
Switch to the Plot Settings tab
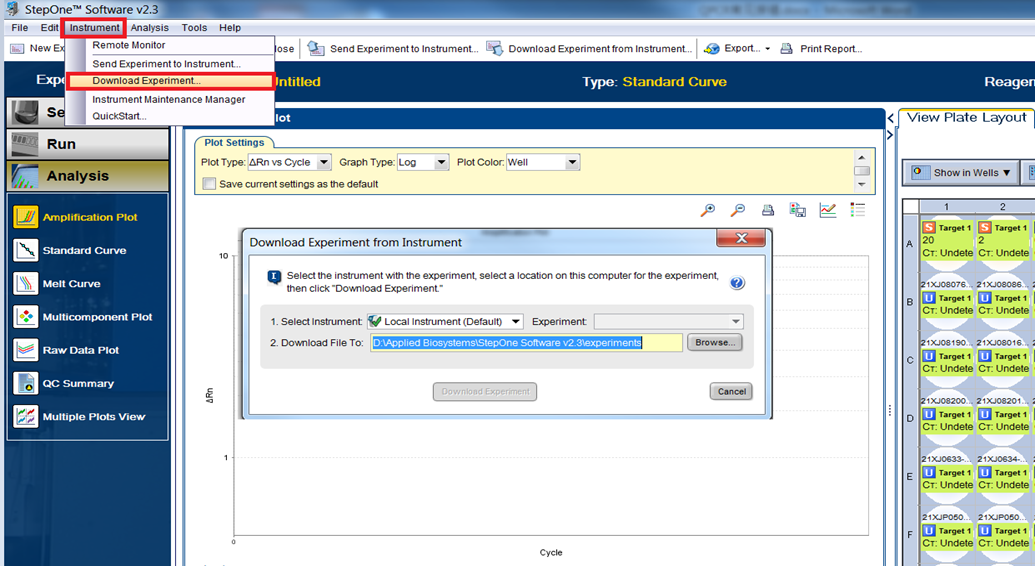point(234,143)
